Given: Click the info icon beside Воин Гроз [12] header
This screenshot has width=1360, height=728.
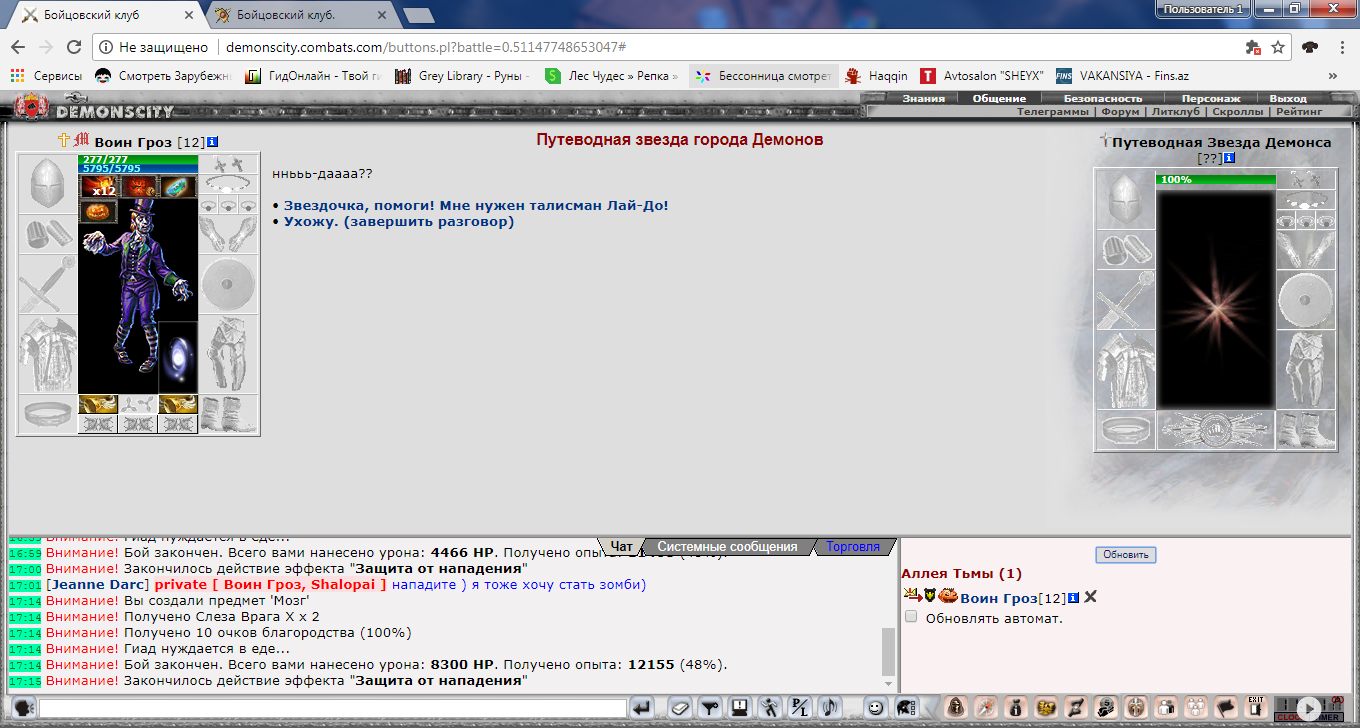Looking at the screenshot, I should pos(213,143).
